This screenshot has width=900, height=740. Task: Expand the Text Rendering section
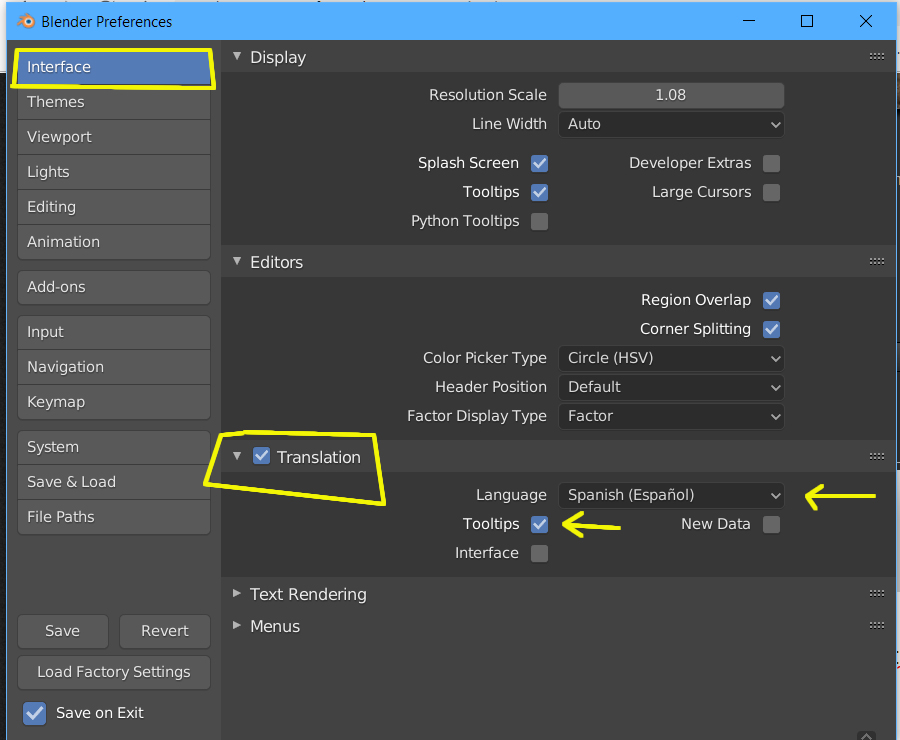click(x=237, y=594)
